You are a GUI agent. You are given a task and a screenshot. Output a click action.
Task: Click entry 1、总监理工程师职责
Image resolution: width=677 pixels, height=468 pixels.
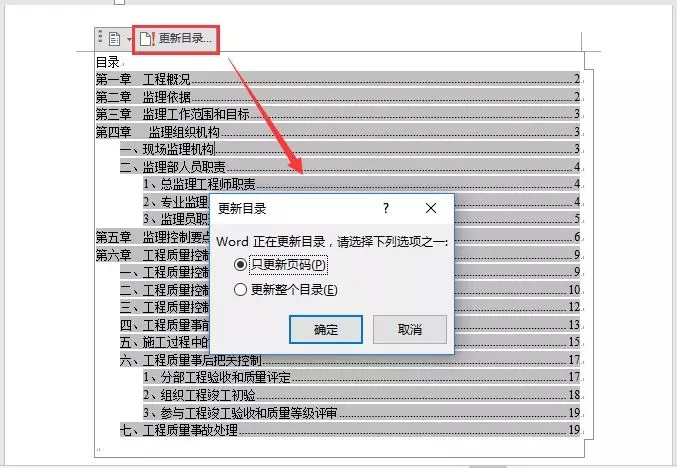coord(361,184)
